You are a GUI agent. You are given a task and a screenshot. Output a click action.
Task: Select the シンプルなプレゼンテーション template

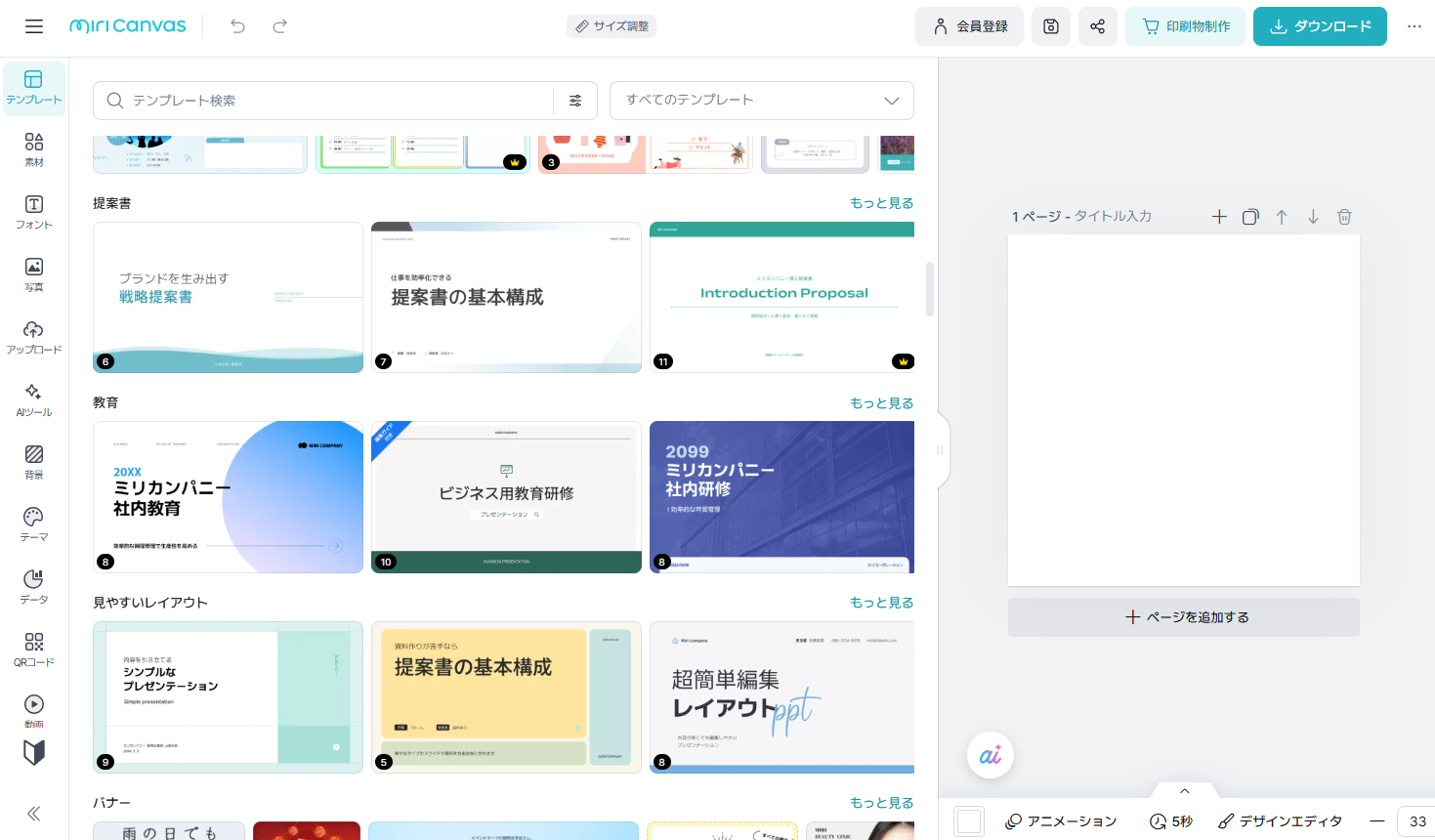click(228, 697)
